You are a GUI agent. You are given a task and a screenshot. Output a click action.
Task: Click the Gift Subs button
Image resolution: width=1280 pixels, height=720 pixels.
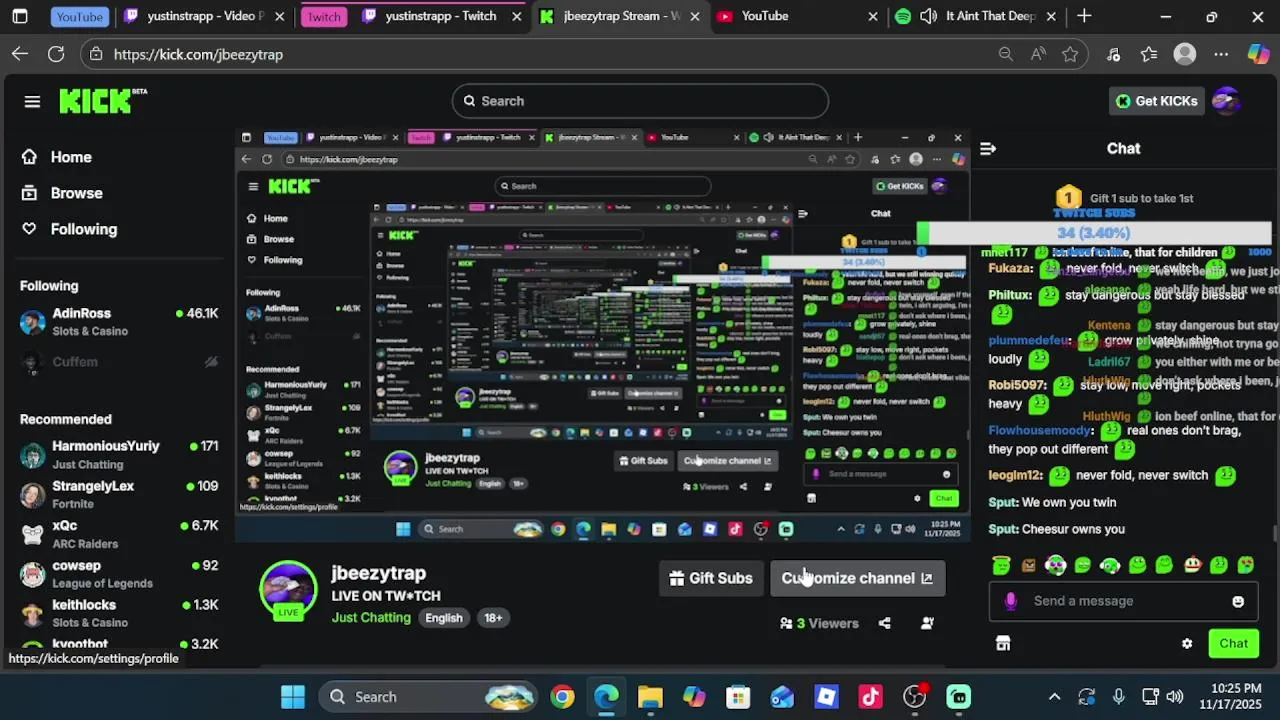[711, 578]
